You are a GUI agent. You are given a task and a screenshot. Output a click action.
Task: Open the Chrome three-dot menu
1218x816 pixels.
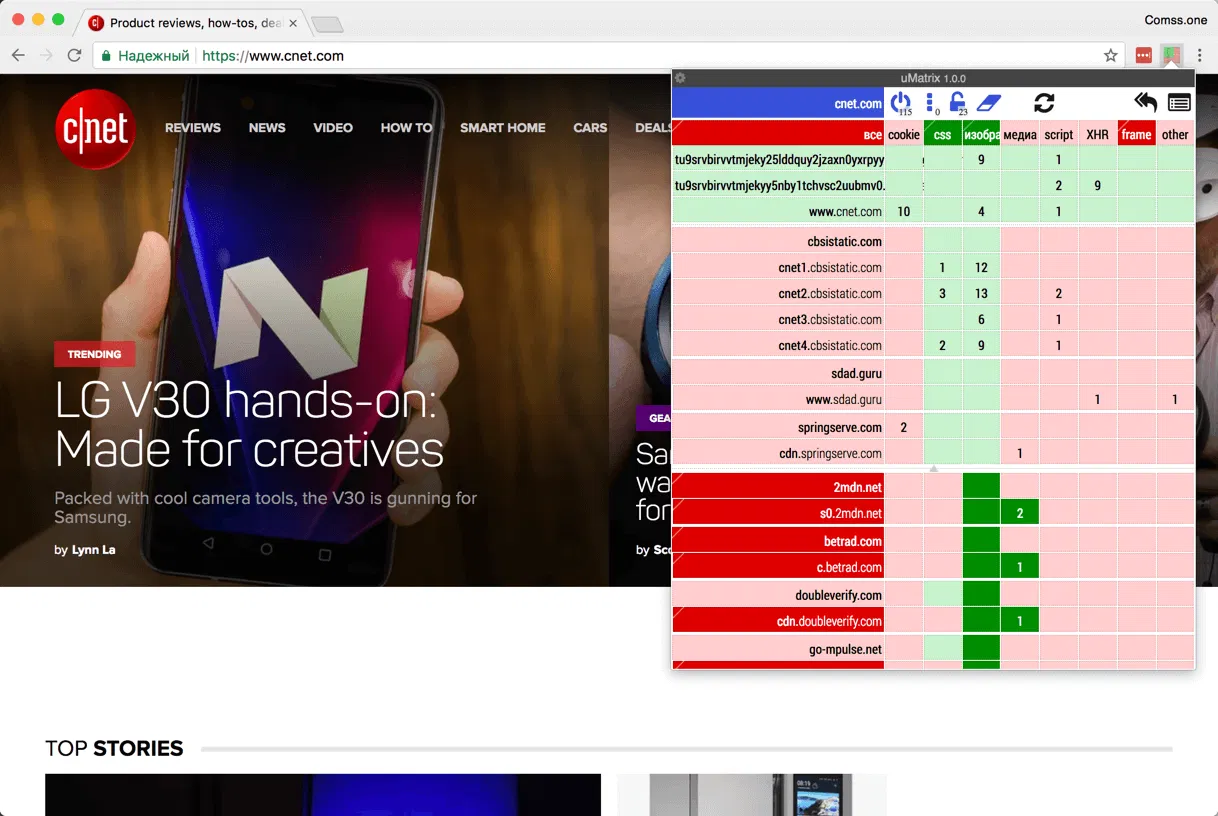(1199, 55)
